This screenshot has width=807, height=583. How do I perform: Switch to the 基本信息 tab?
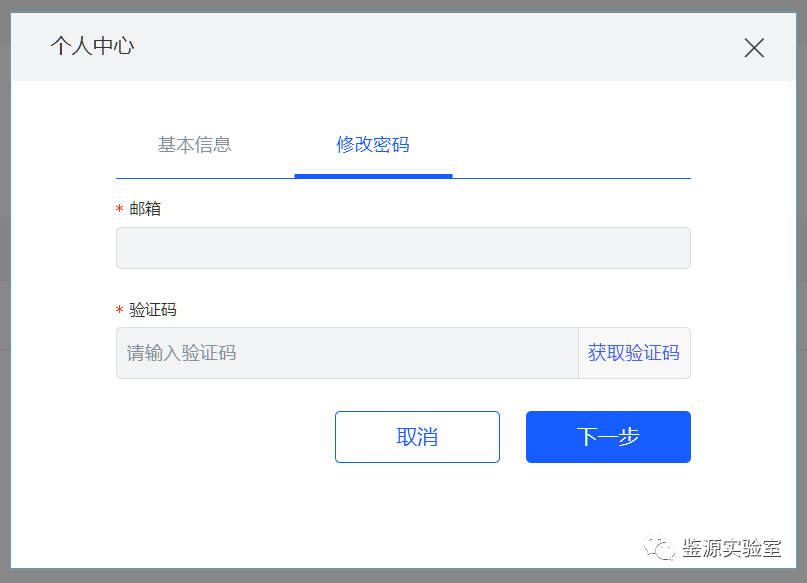coord(194,144)
